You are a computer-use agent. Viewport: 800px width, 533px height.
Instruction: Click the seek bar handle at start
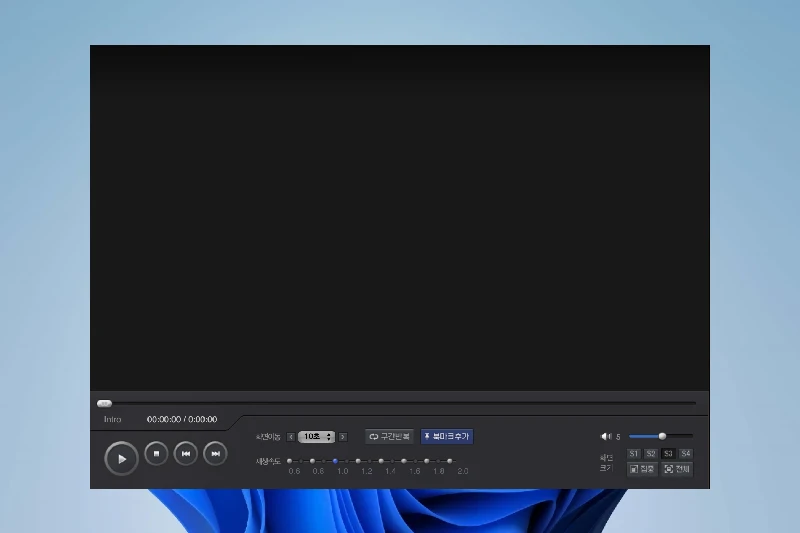tap(104, 403)
